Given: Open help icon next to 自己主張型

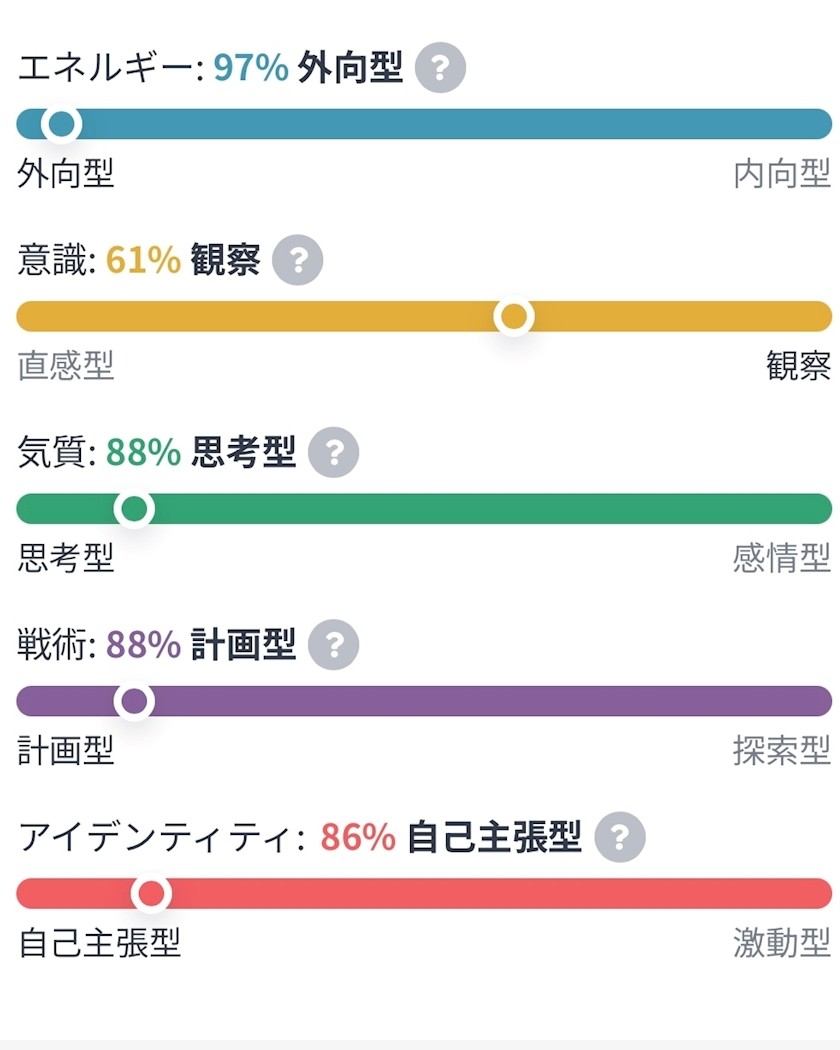Looking at the screenshot, I should tap(620, 836).
